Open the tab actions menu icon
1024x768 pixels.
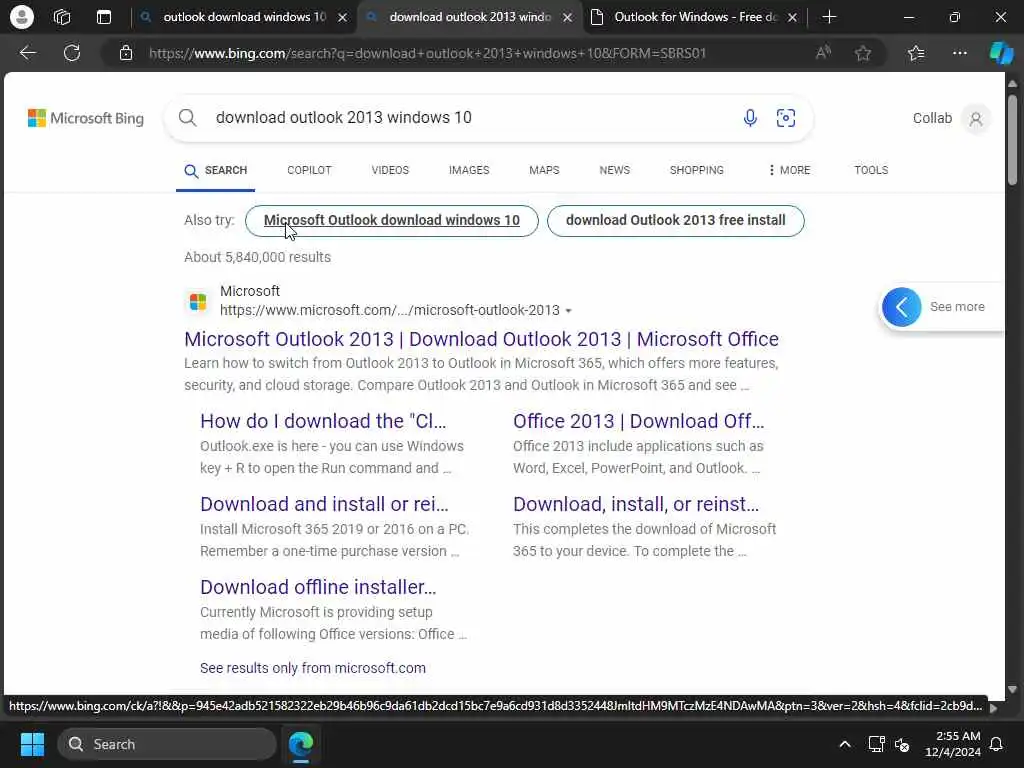pyautogui.click(x=104, y=17)
